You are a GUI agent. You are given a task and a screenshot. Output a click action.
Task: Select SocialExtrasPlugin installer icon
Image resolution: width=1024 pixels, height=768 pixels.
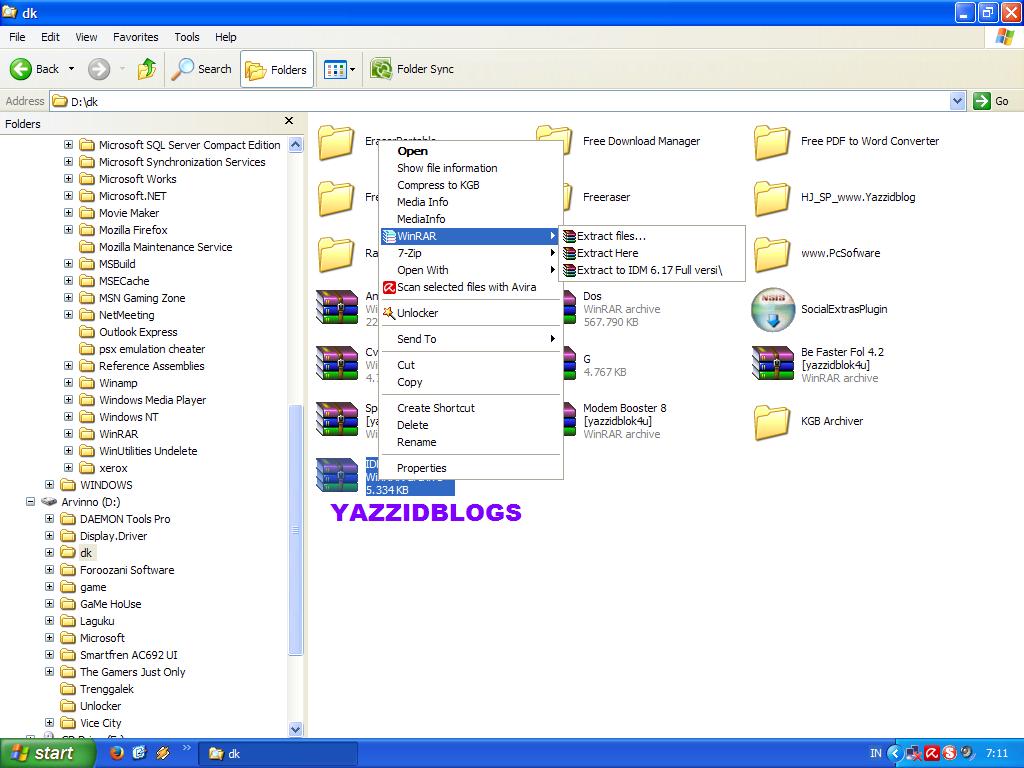tap(773, 310)
